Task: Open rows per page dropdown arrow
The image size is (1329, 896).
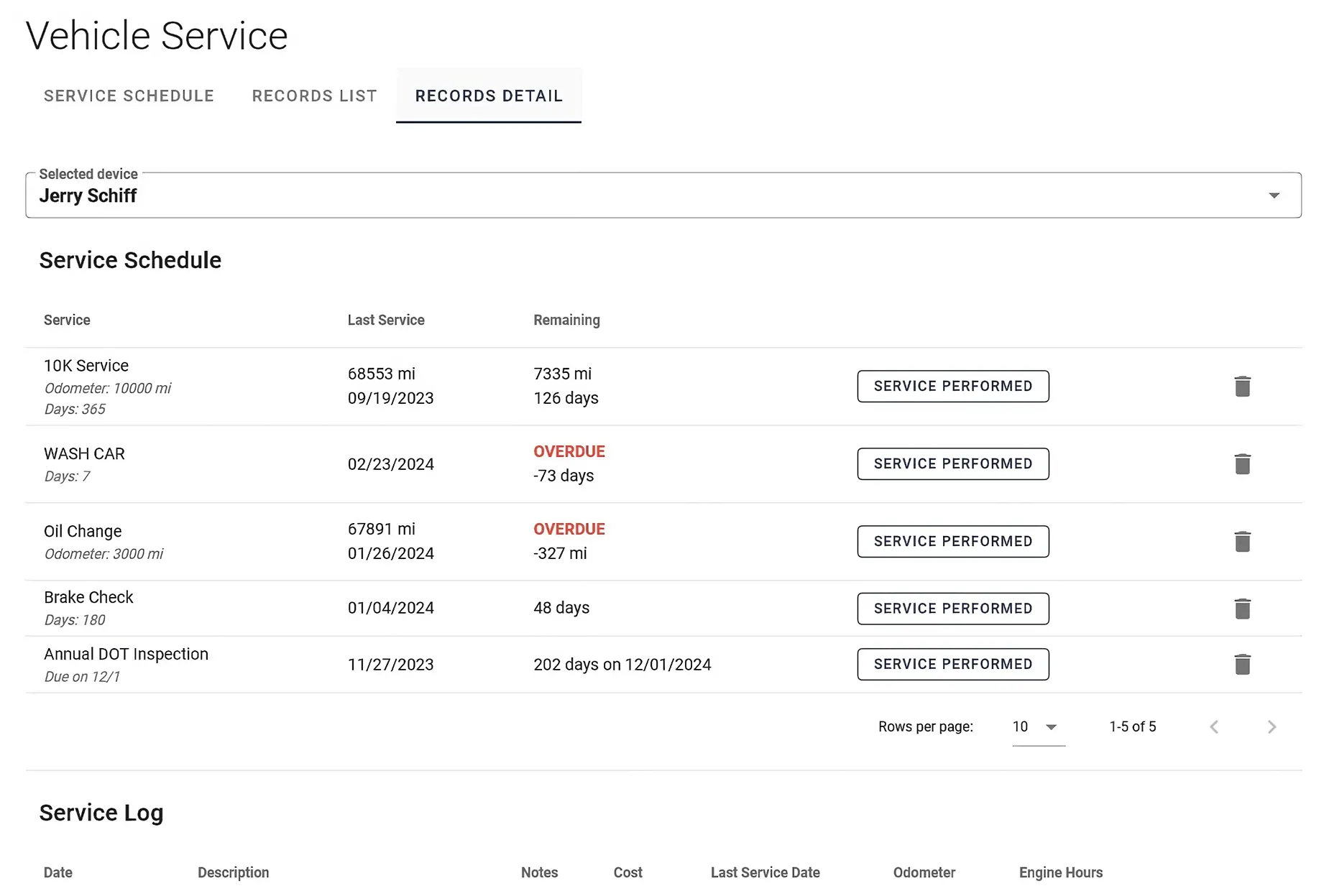Action: pyautogui.click(x=1052, y=726)
